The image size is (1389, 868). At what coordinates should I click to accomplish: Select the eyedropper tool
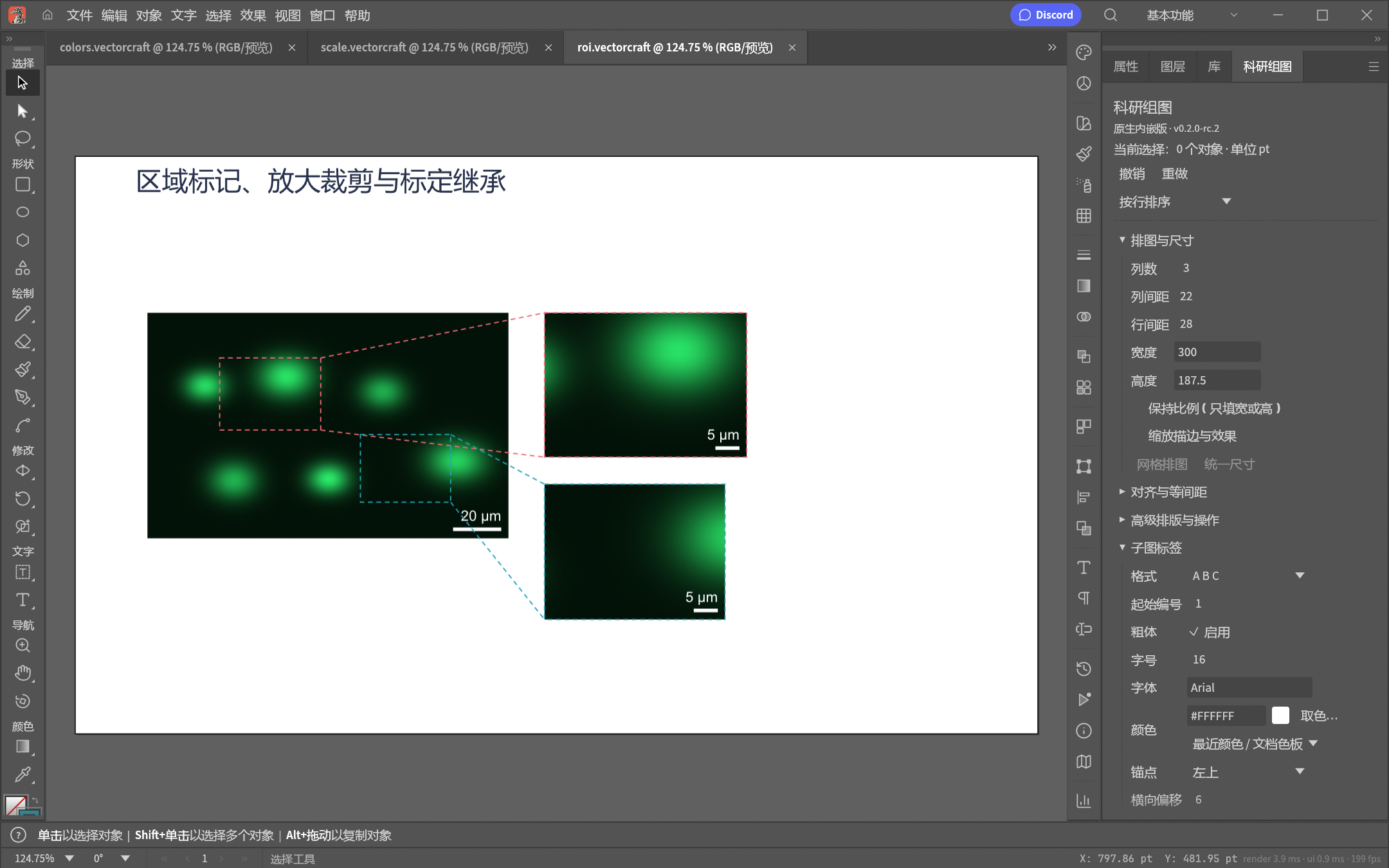coord(23,774)
